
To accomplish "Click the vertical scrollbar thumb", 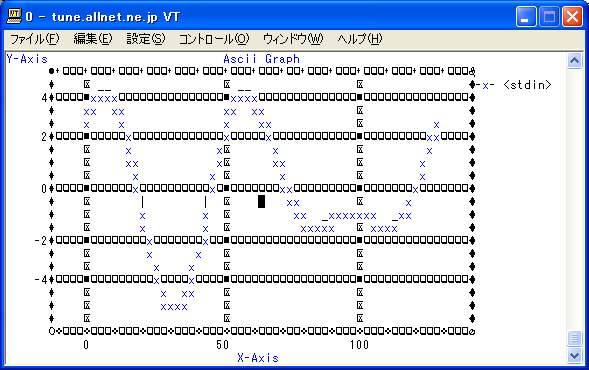I will coord(574,338).
